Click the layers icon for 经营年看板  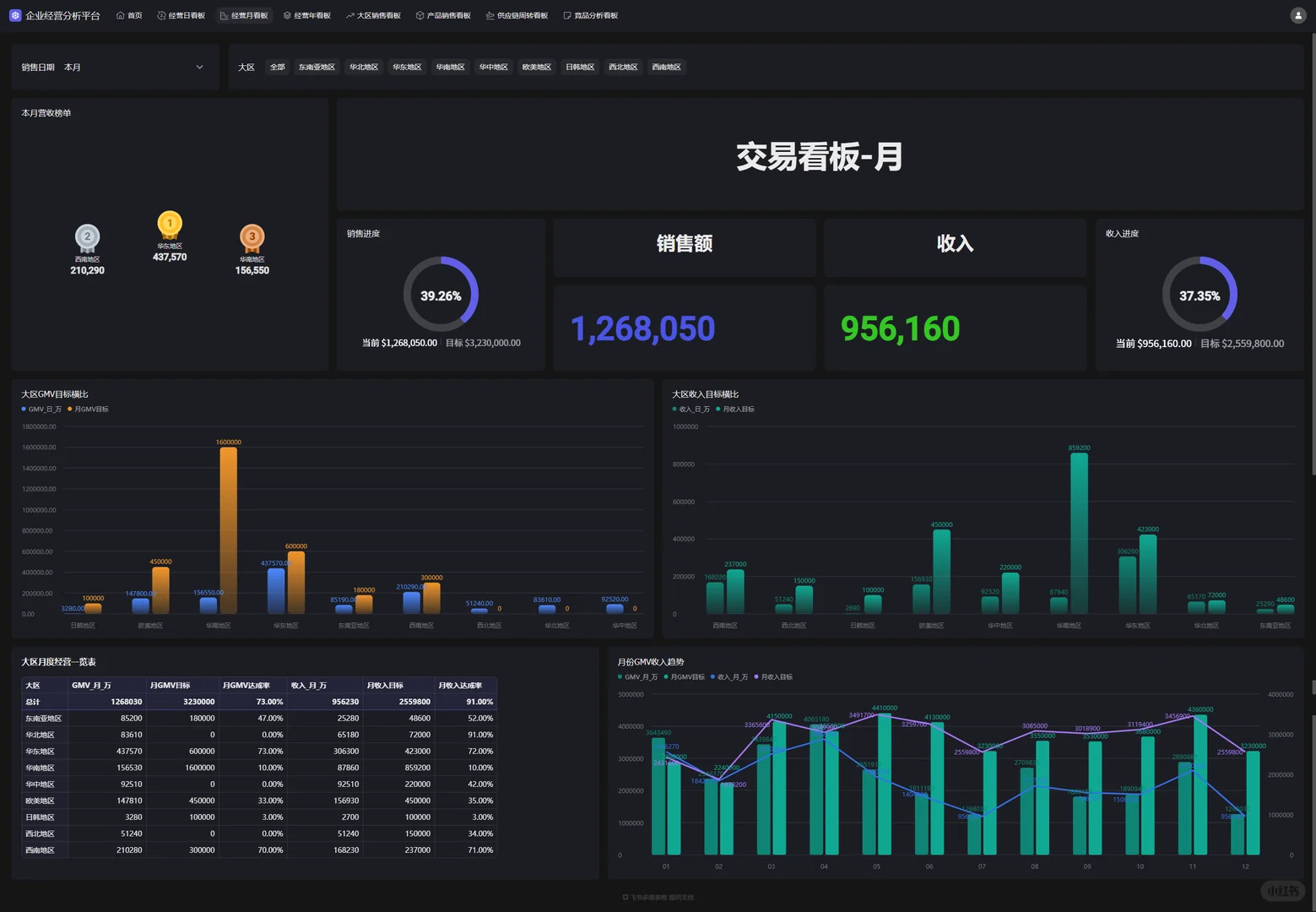tap(287, 15)
